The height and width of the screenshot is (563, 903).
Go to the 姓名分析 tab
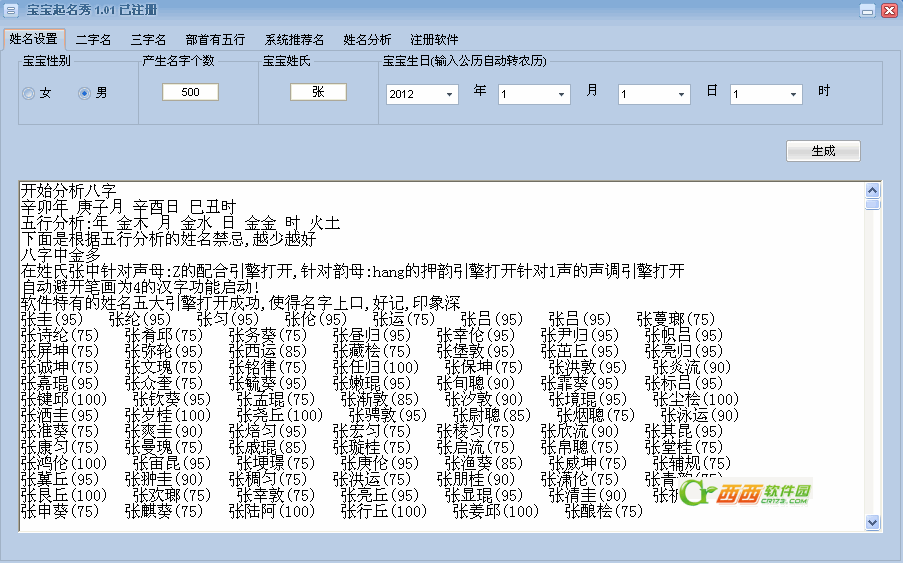pyautogui.click(x=367, y=40)
